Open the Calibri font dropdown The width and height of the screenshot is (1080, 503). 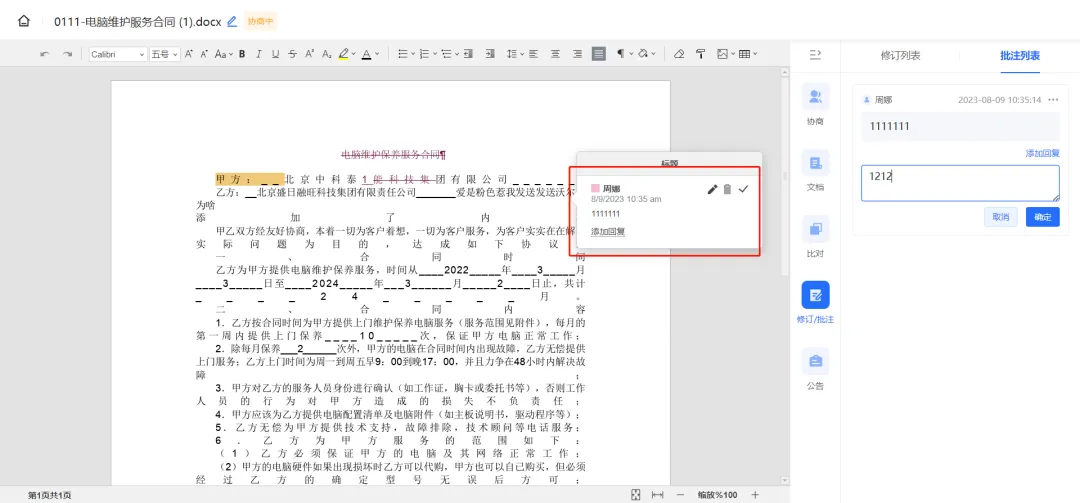click(118, 54)
